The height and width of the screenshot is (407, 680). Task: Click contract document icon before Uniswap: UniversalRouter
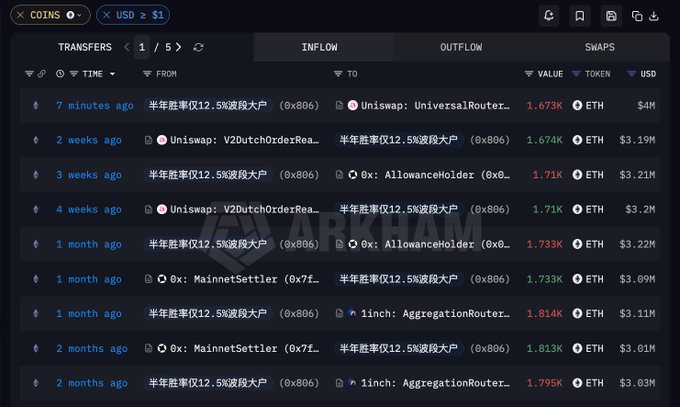pos(339,105)
